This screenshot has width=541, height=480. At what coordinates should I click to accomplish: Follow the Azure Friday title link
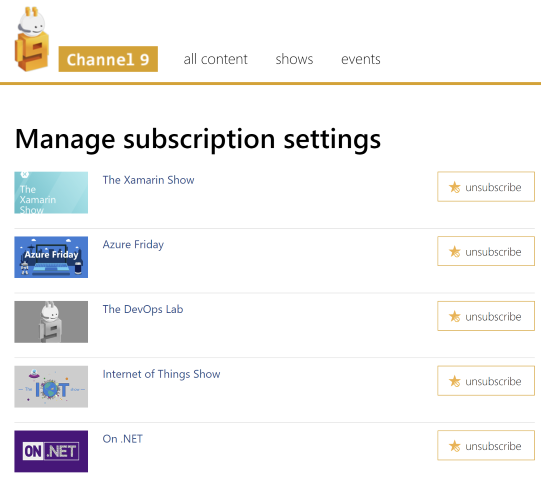[x=133, y=244]
